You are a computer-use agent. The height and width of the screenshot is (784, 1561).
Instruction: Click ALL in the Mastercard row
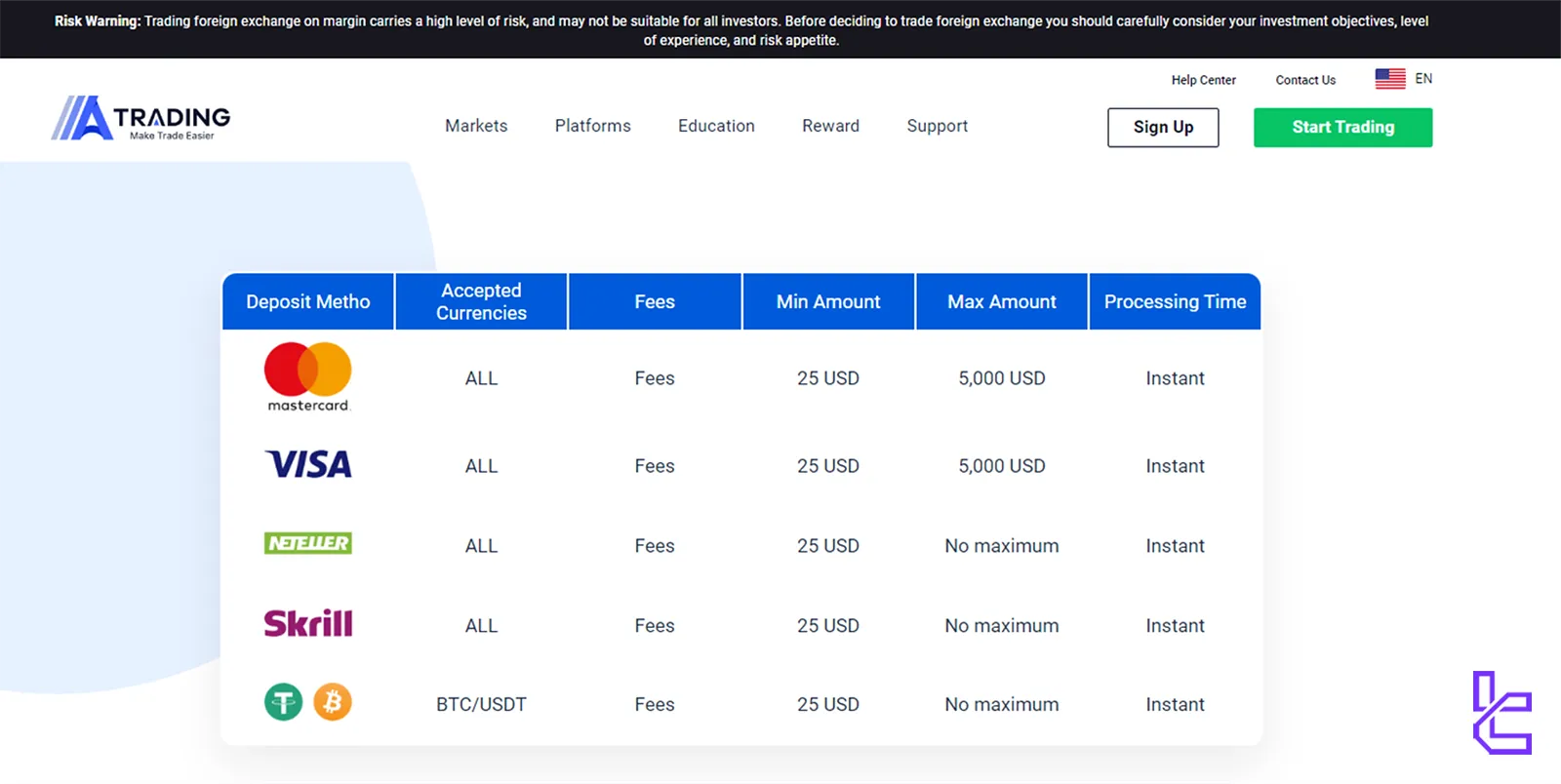click(x=481, y=378)
